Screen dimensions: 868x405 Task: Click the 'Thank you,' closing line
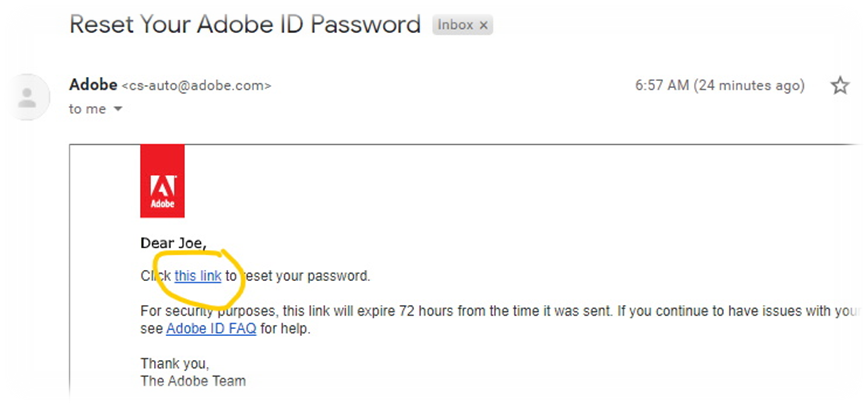175,364
